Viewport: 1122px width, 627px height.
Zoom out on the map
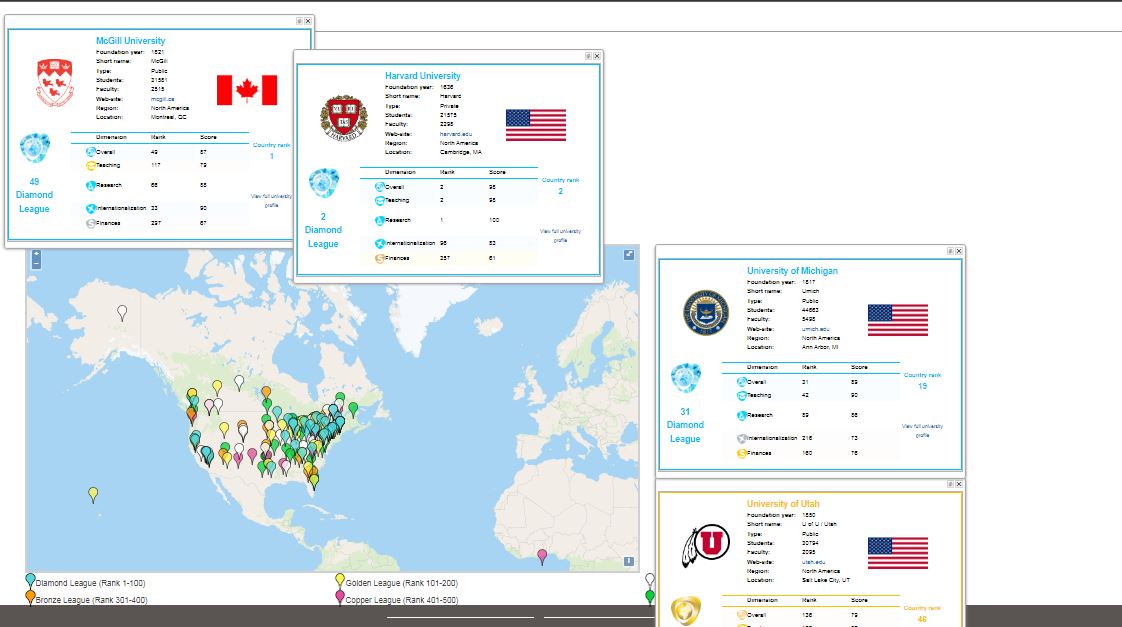36,264
